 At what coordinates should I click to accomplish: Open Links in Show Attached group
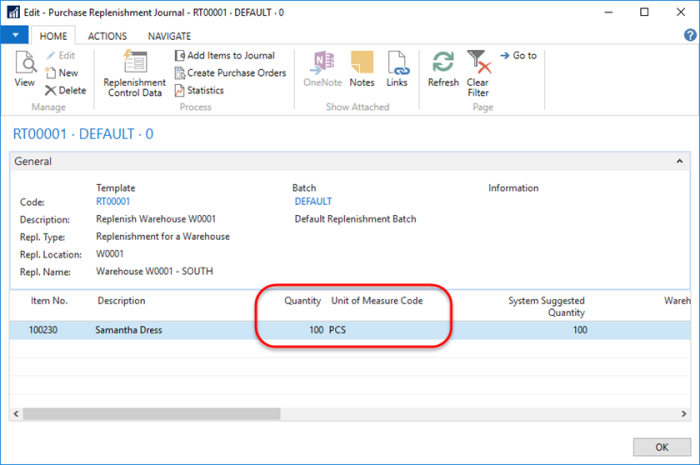[x=397, y=68]
